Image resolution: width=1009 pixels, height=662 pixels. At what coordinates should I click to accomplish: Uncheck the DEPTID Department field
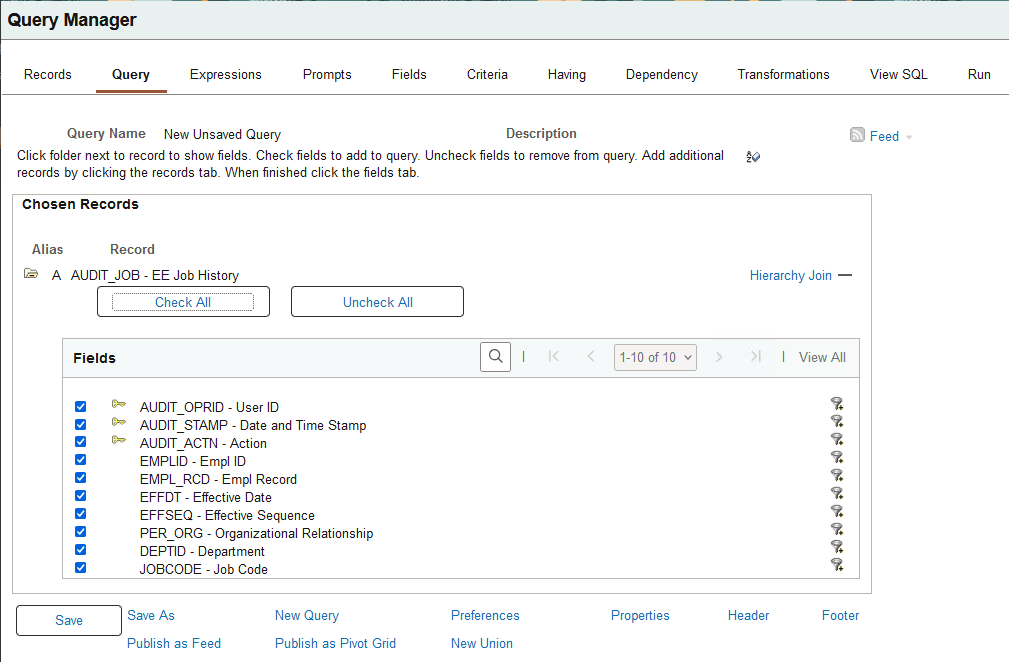80,549
